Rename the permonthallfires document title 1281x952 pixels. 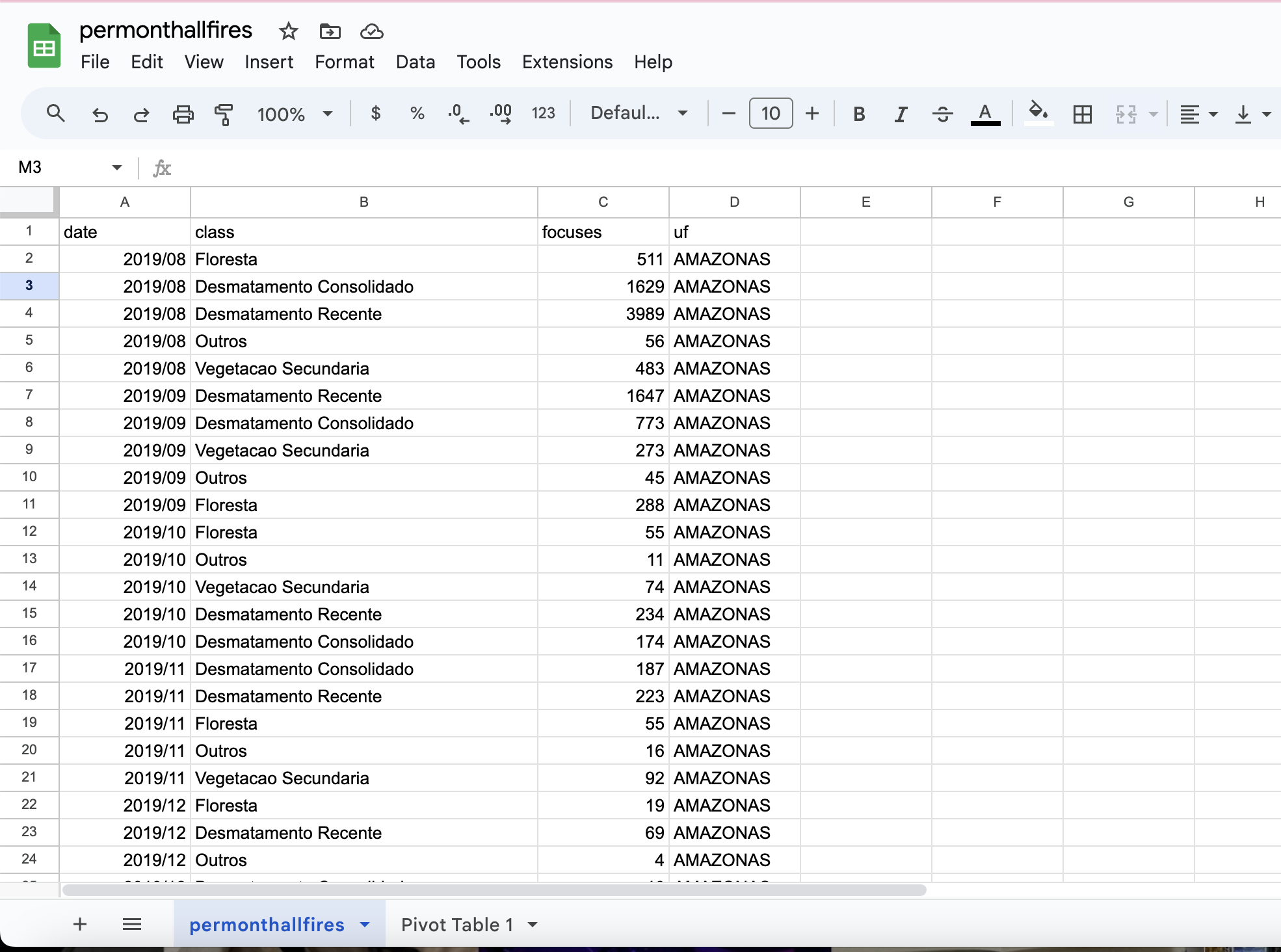pyautogui.click(x=166, y=30)
